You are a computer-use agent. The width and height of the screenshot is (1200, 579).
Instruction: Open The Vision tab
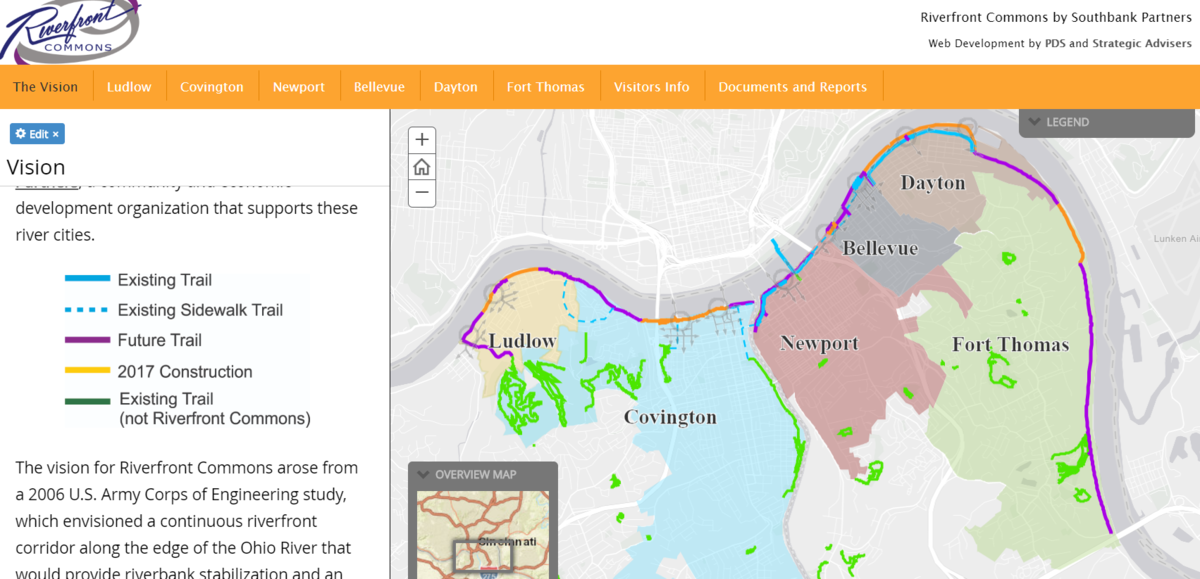click(46, 87)
